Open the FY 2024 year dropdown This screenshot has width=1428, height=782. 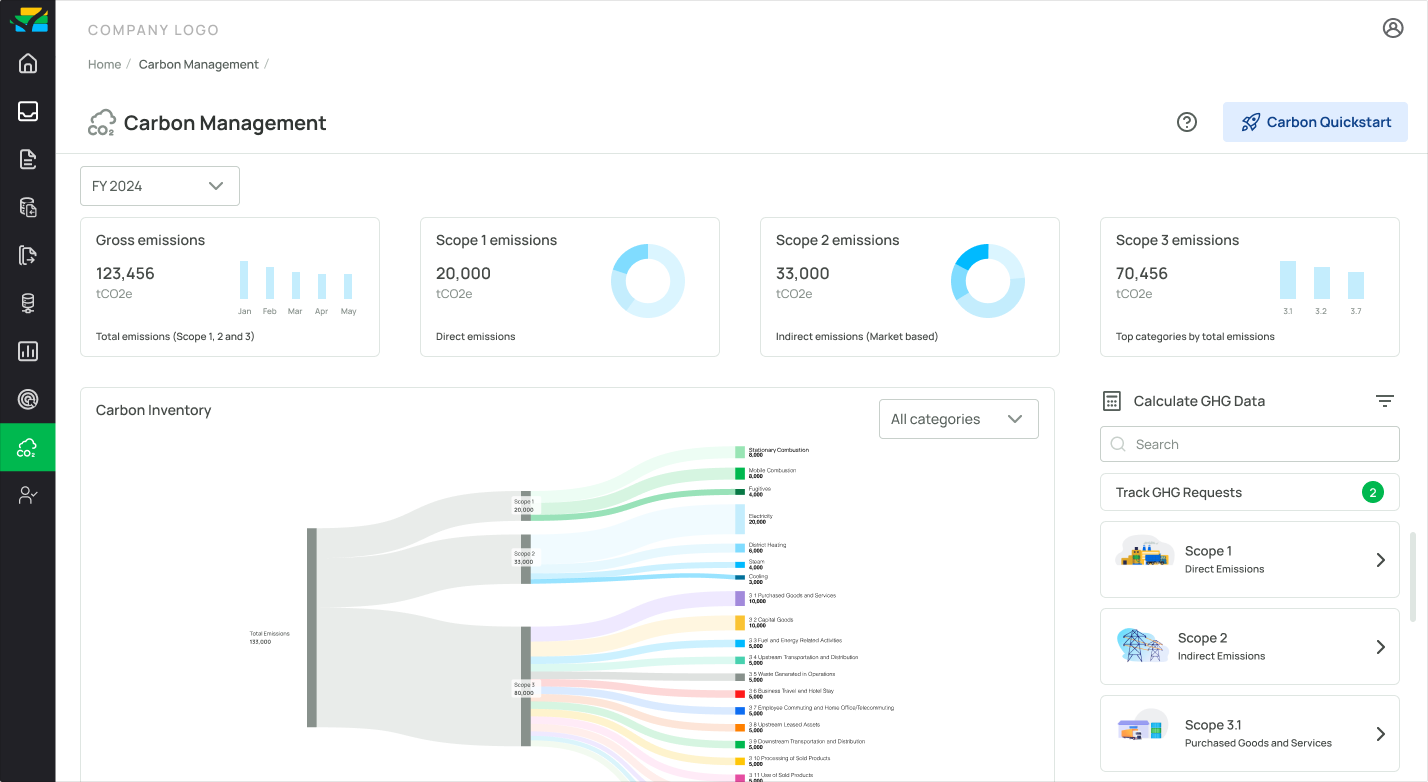[x=160, y=186]
